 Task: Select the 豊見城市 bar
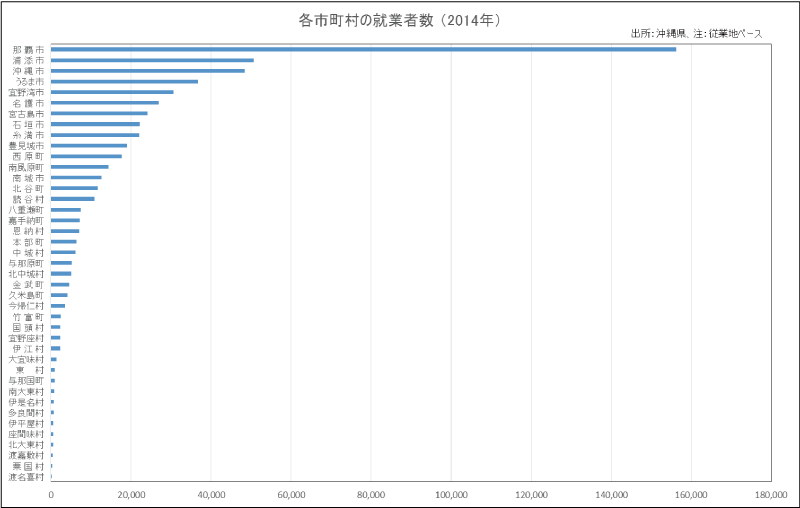[89, 146]
